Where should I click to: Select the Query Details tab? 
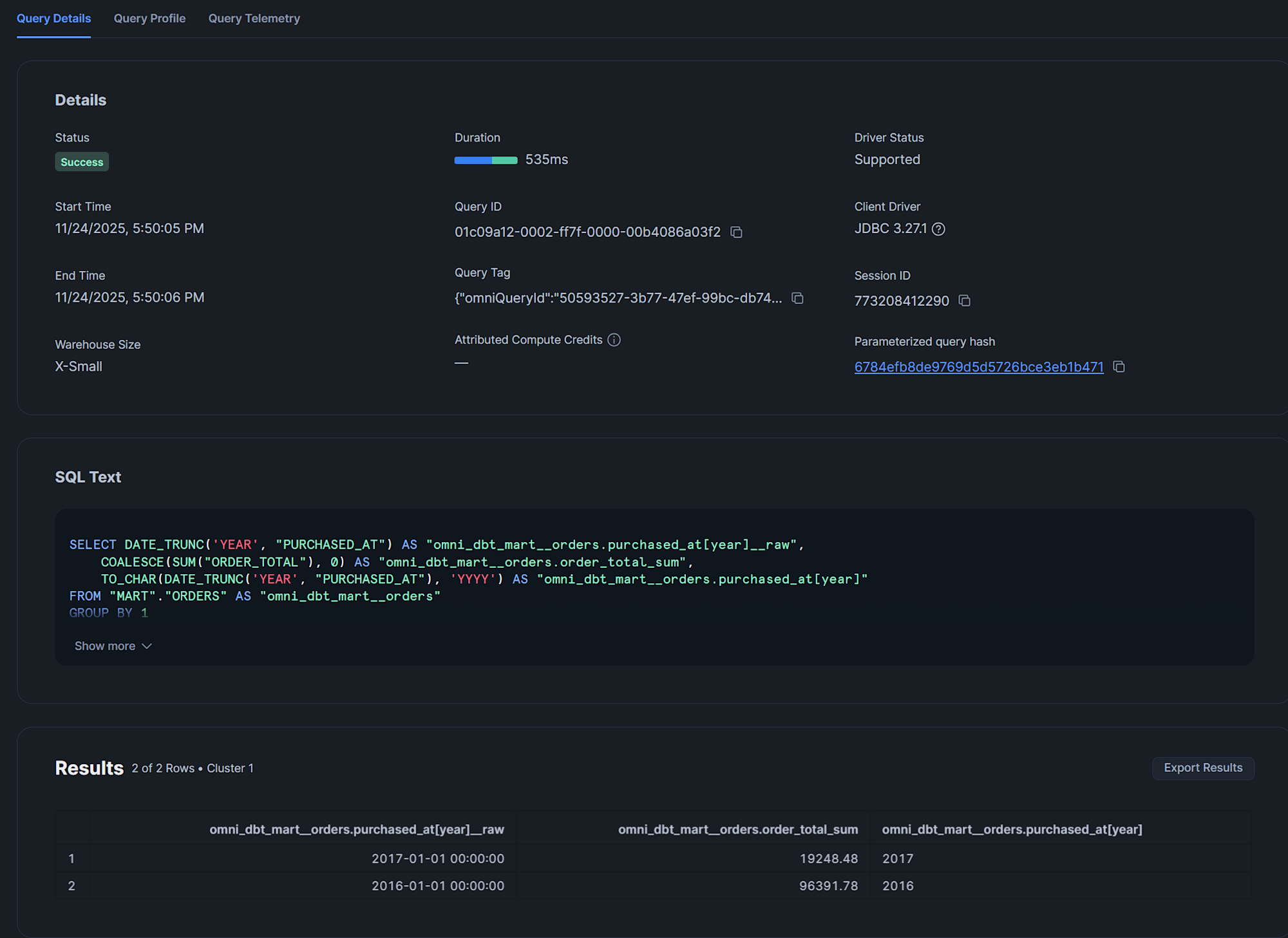[53, 19]
